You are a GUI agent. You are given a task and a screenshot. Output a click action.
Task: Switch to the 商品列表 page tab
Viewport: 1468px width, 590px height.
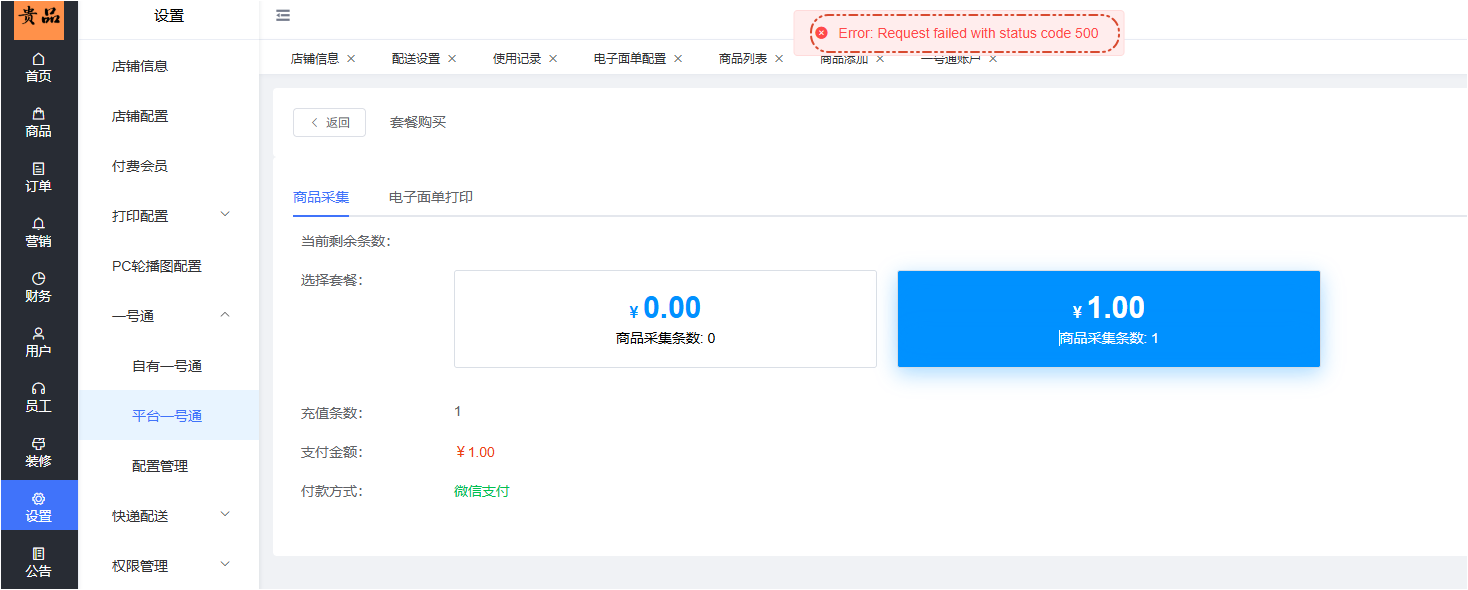(743, 59)
